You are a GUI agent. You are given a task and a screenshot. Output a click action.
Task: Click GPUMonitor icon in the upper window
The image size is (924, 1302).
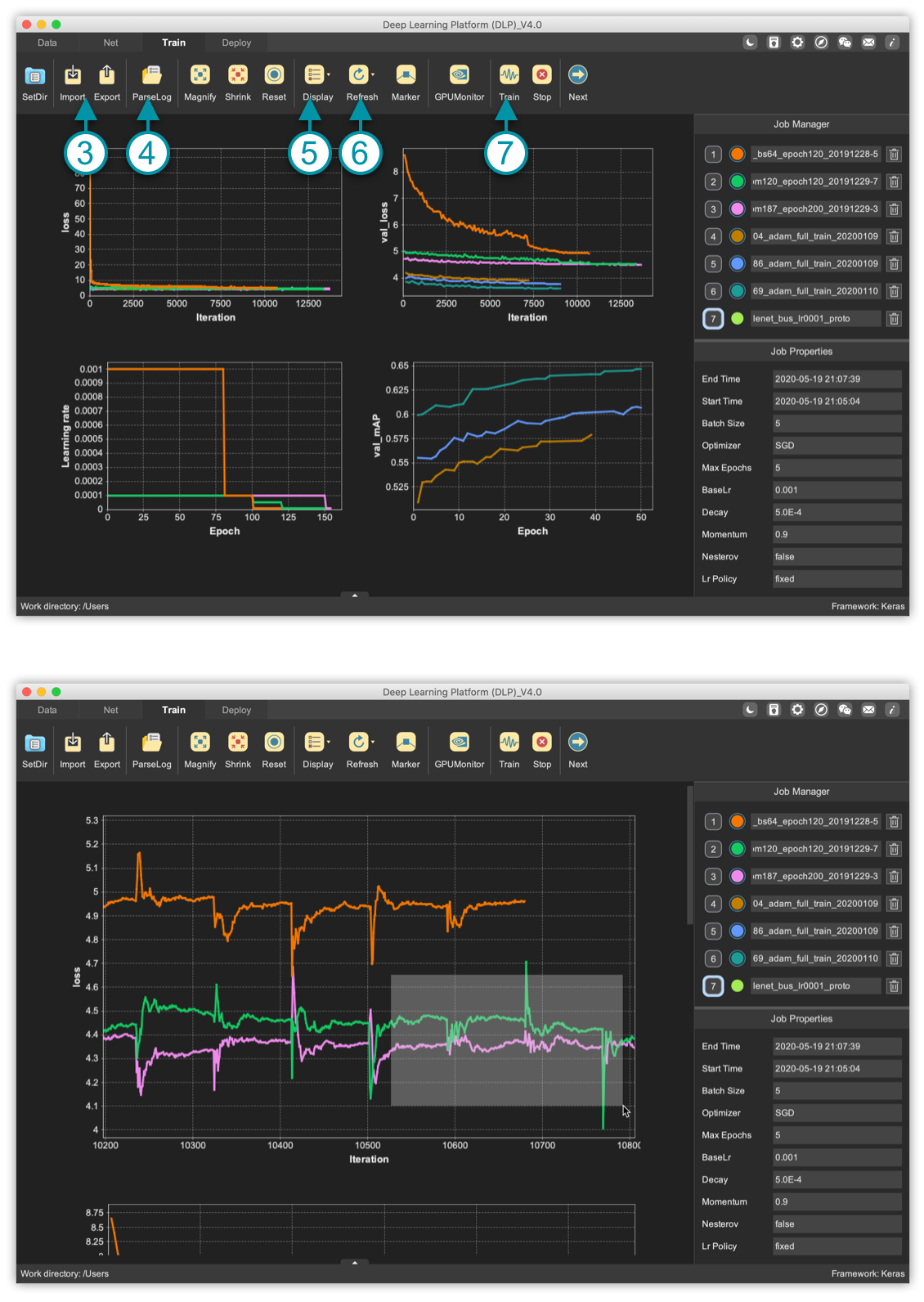point(459,76)
